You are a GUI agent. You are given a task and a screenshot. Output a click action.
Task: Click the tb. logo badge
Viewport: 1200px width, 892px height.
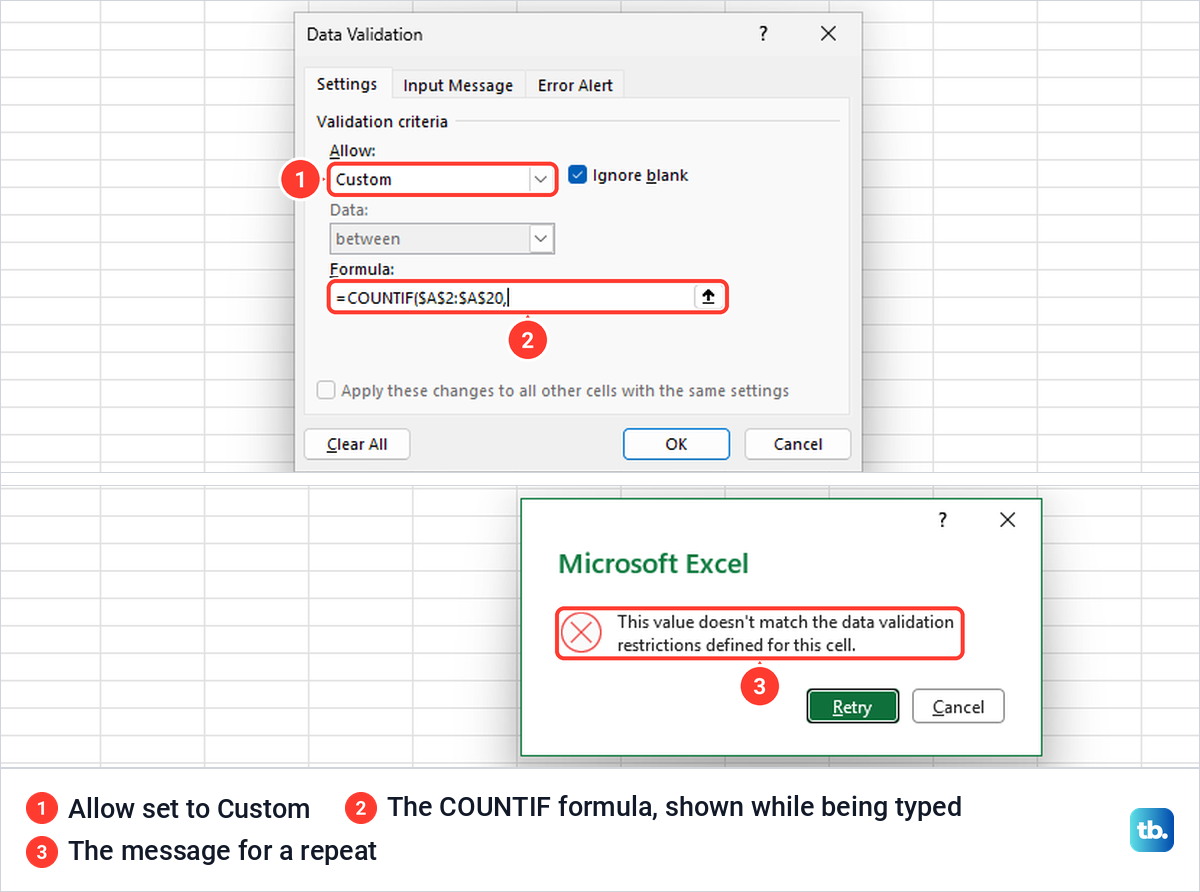point(1152,829)
